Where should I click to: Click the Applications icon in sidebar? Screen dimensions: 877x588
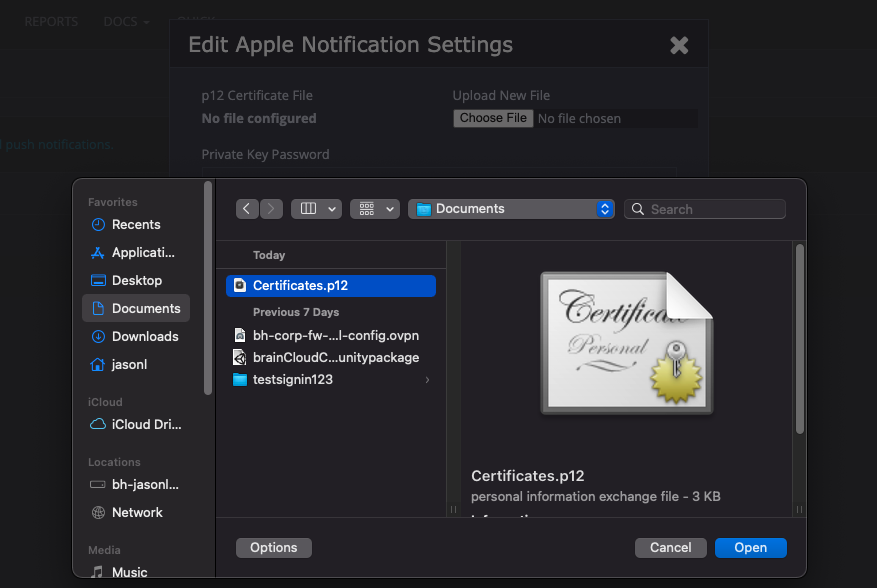click(x=98, y=253)
